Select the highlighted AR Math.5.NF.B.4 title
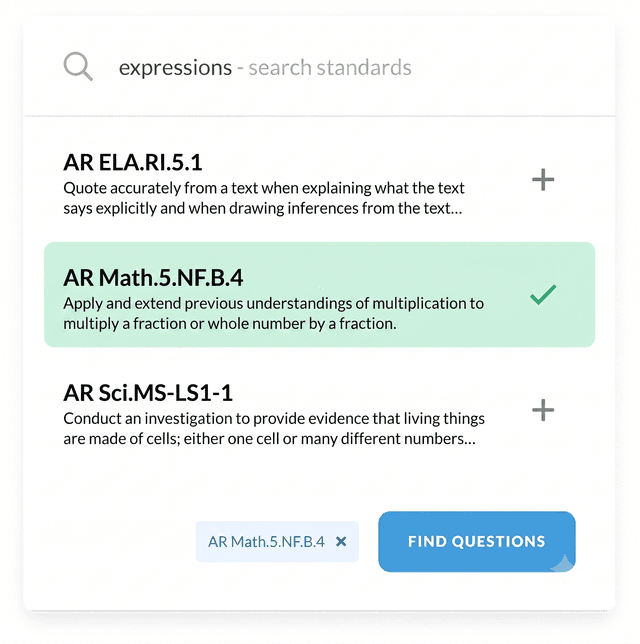This screenshot has width=640, height=644. pyautogui.click(x=153, y=278)
